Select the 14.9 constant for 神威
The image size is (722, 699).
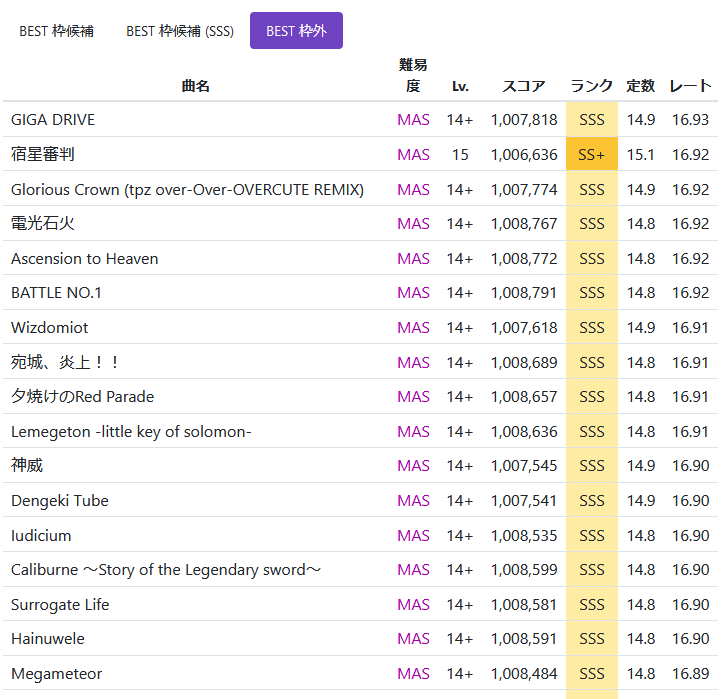click(640, 466)
